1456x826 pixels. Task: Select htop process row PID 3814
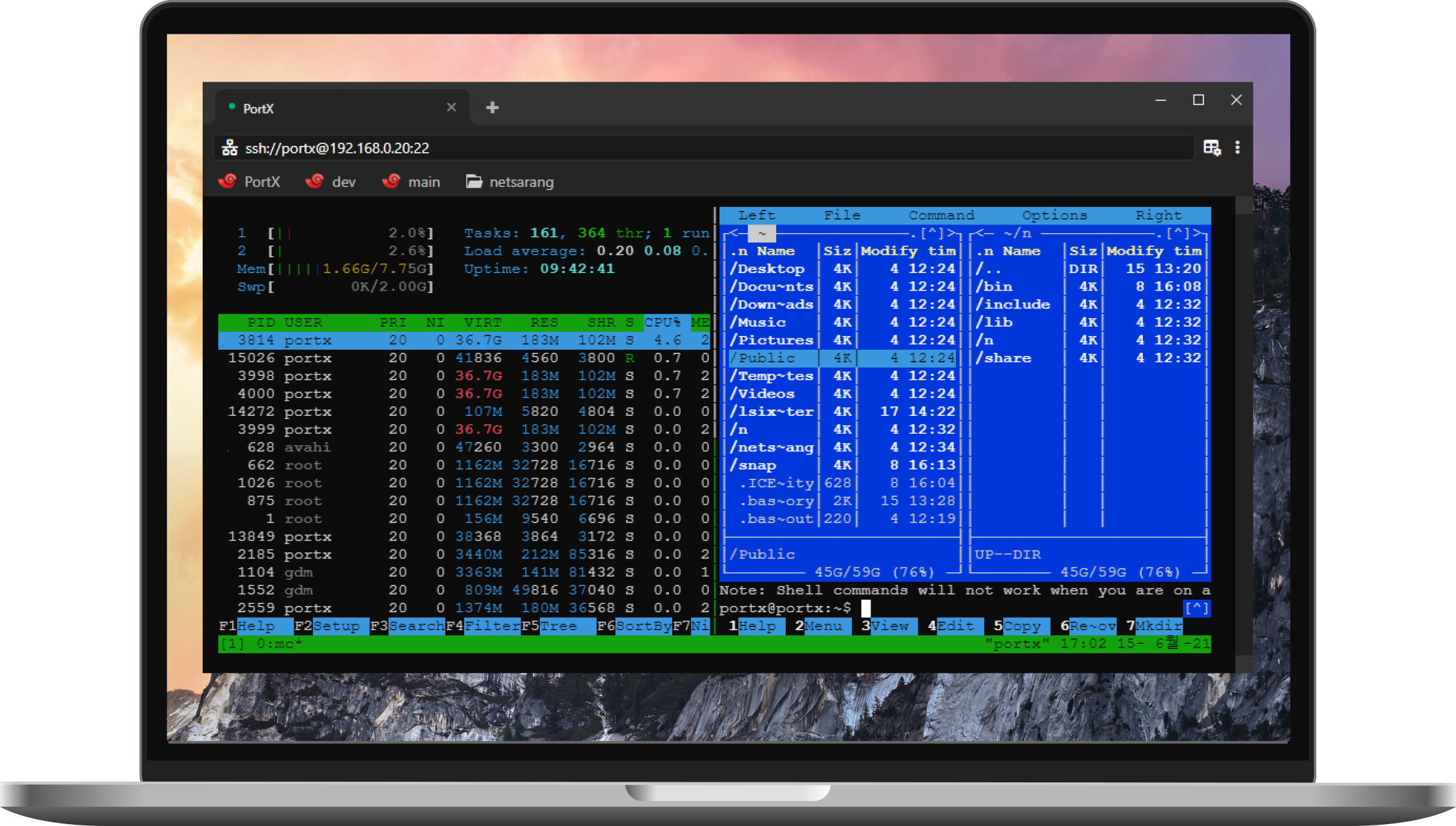click(x=464, y=340)
